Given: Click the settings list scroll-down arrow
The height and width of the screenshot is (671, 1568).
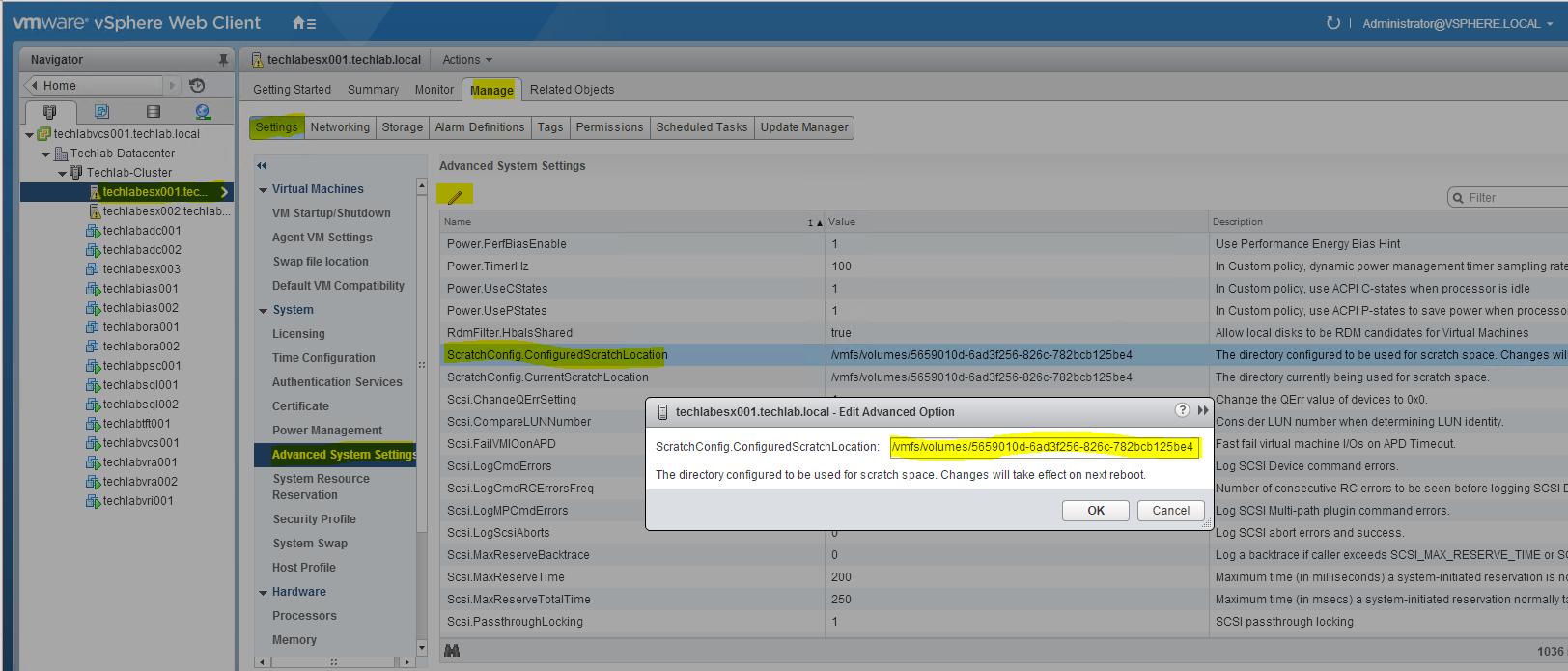Looking at the screenshot, I should coord(421,648).
